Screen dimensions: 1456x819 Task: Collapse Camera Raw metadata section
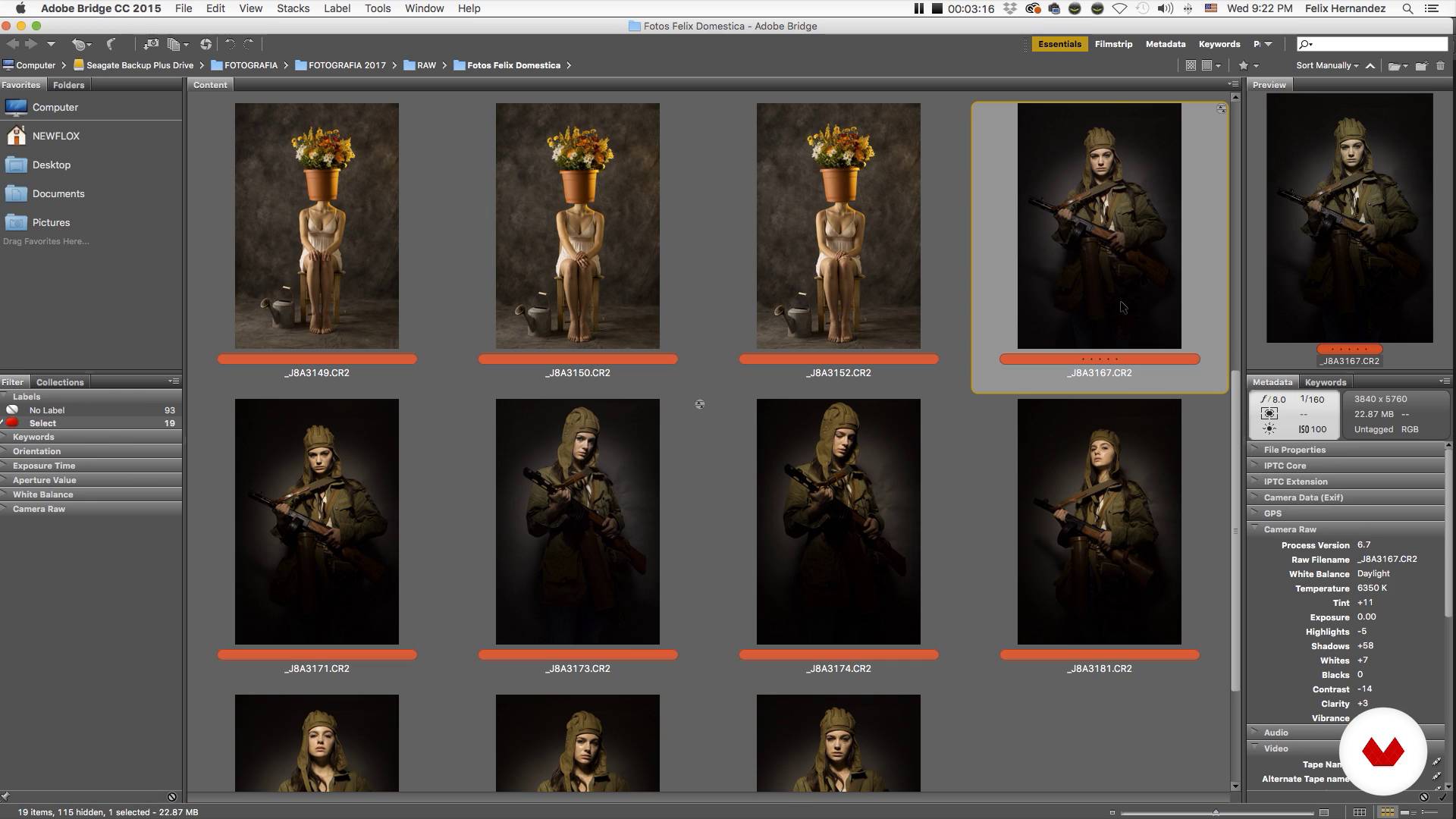1346,529
